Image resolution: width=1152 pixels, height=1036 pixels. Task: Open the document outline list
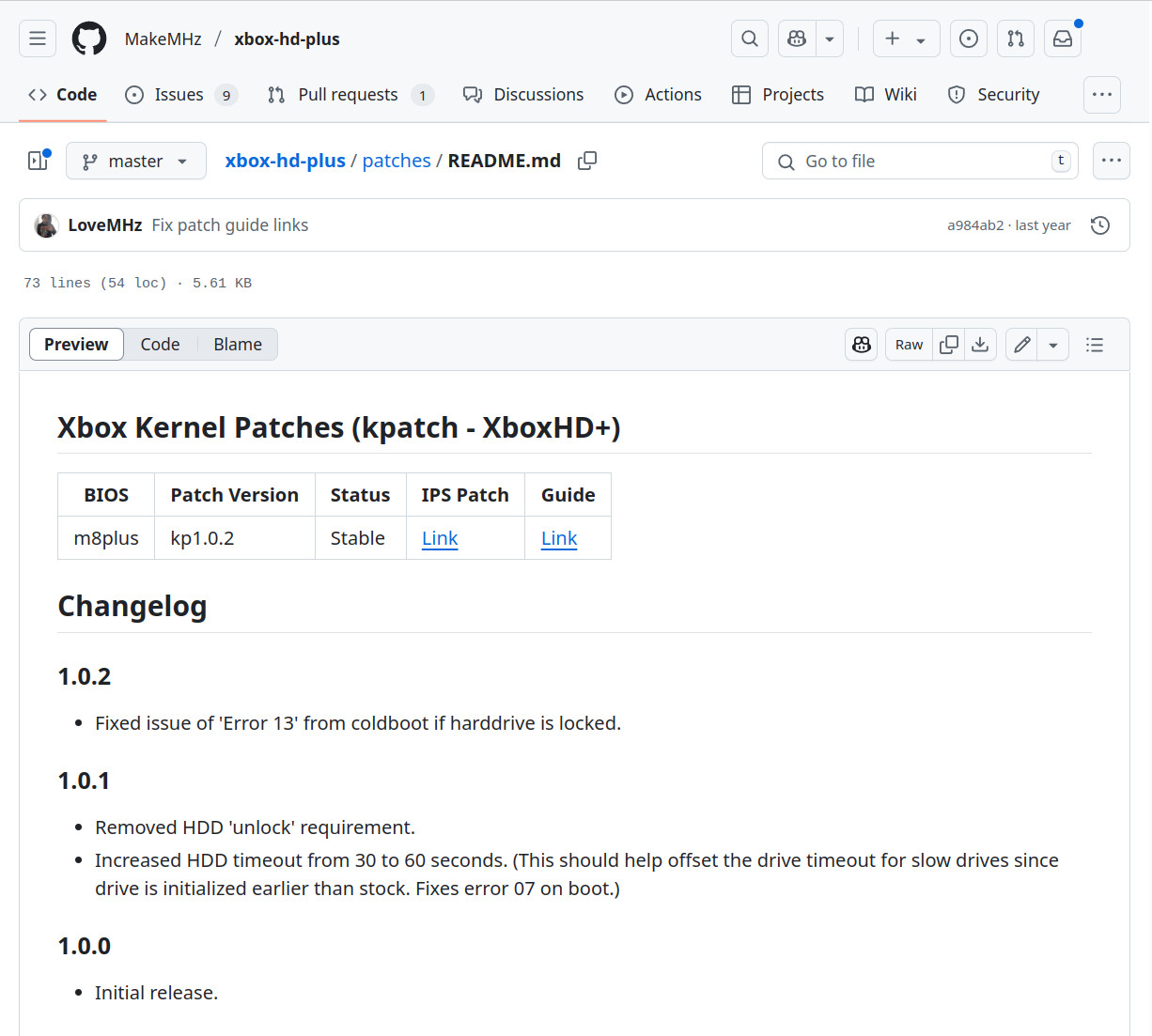(1095, 345)
